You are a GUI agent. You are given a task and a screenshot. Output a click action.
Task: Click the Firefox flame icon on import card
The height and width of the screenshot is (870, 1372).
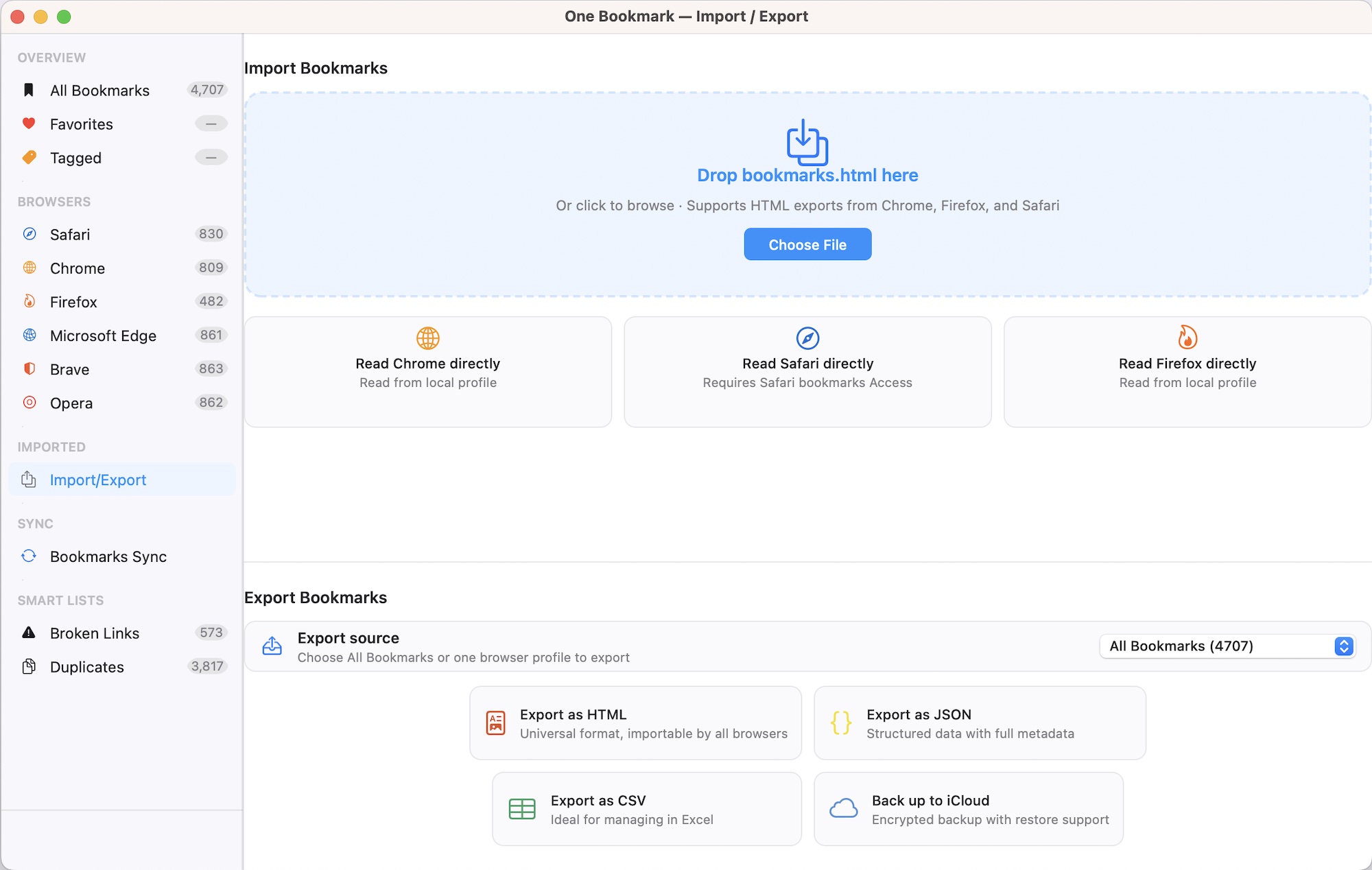[x=1187, y=338]
